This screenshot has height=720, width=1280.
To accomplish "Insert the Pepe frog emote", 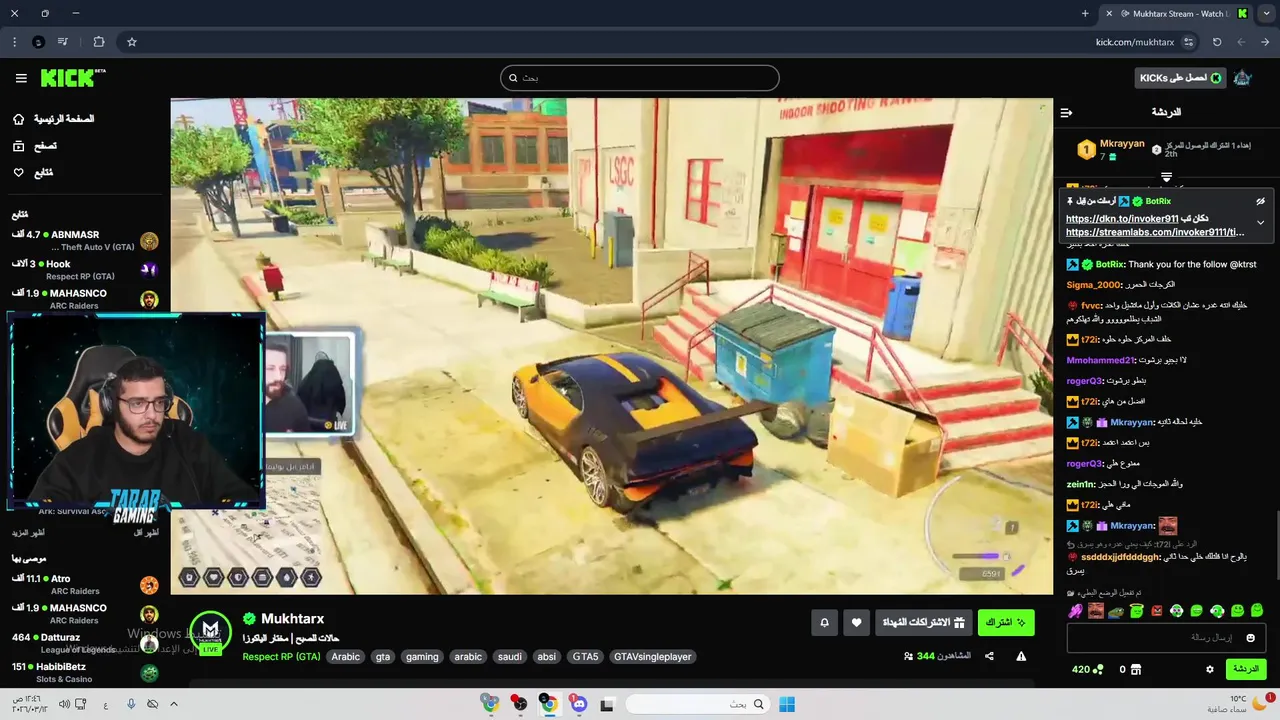I will click(x=1116, y=611).
